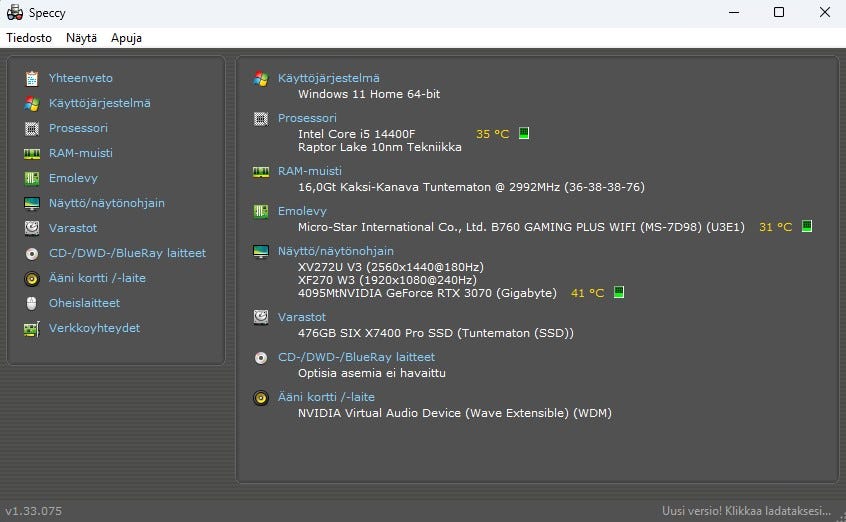846x522 pixels.
Task: Click the Ääni kortti /-laite summary heading
Action: coord(326,397)
